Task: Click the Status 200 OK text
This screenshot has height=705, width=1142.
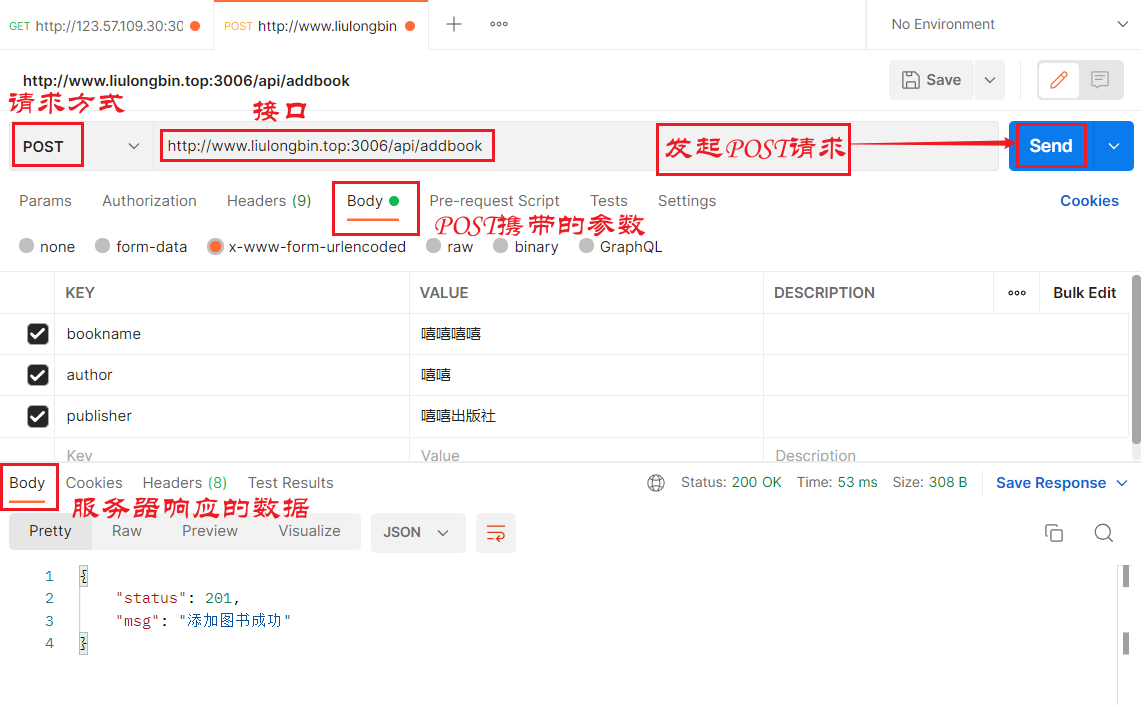Action: [731, 482]
